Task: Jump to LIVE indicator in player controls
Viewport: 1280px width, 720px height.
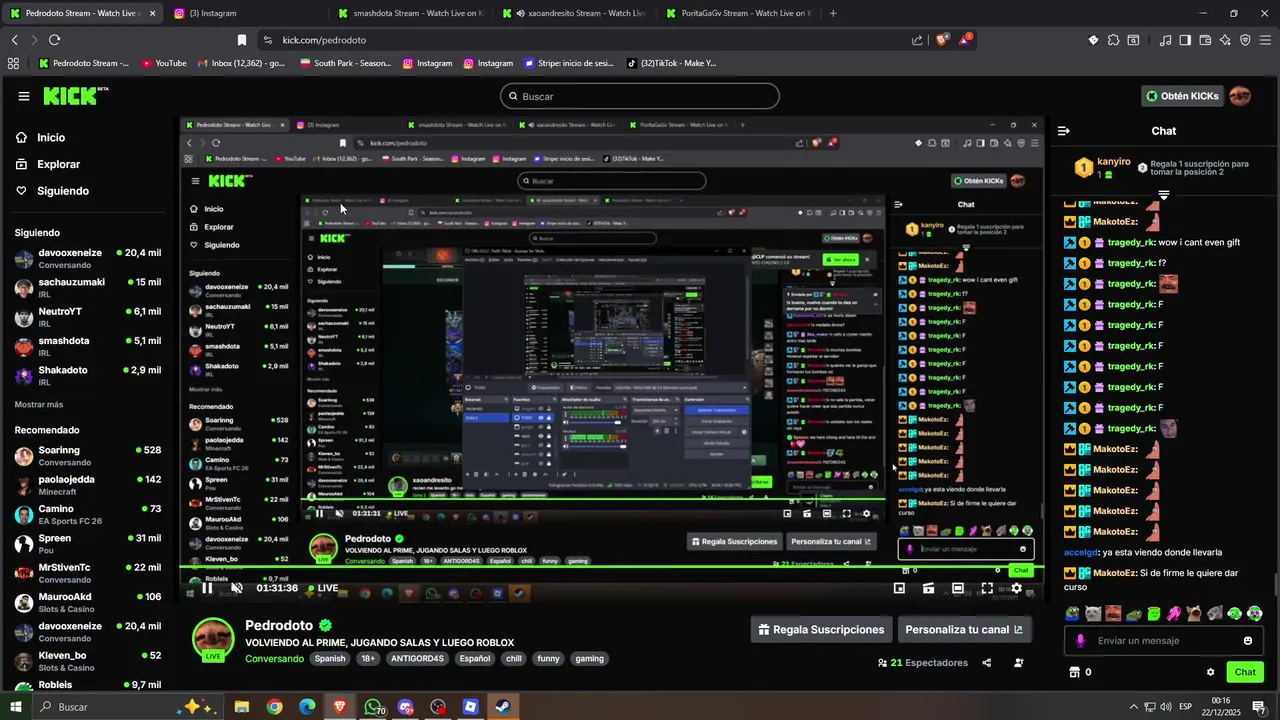Action: [x=322, y=588]
